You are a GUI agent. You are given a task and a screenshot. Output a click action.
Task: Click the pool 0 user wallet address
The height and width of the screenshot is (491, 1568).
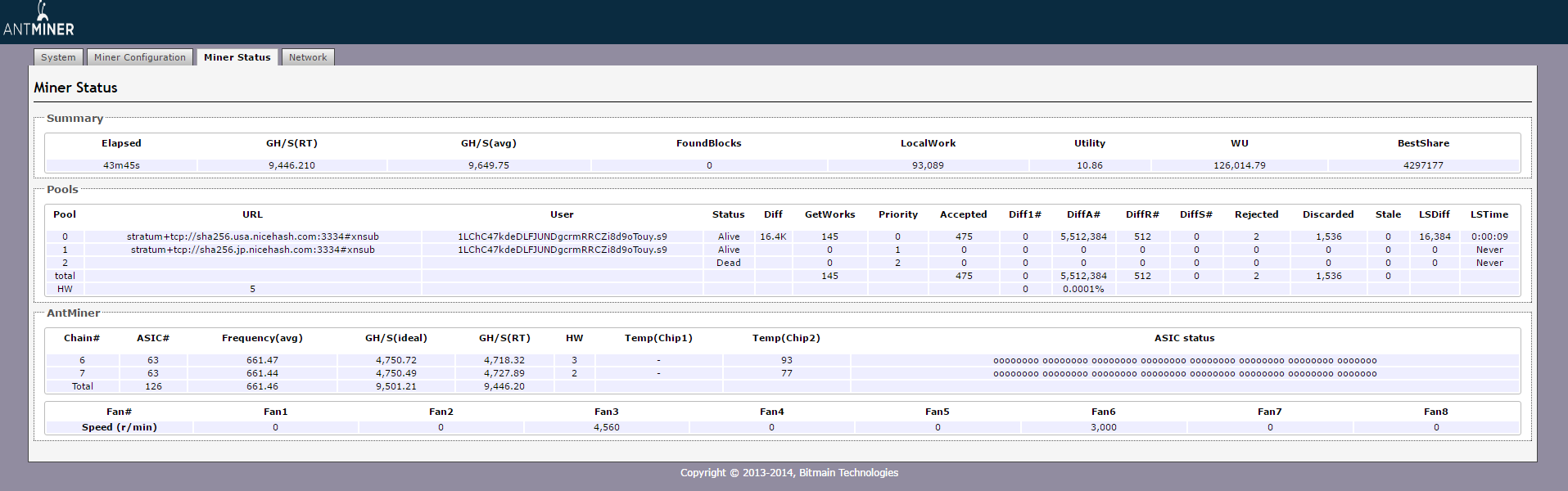562,236
